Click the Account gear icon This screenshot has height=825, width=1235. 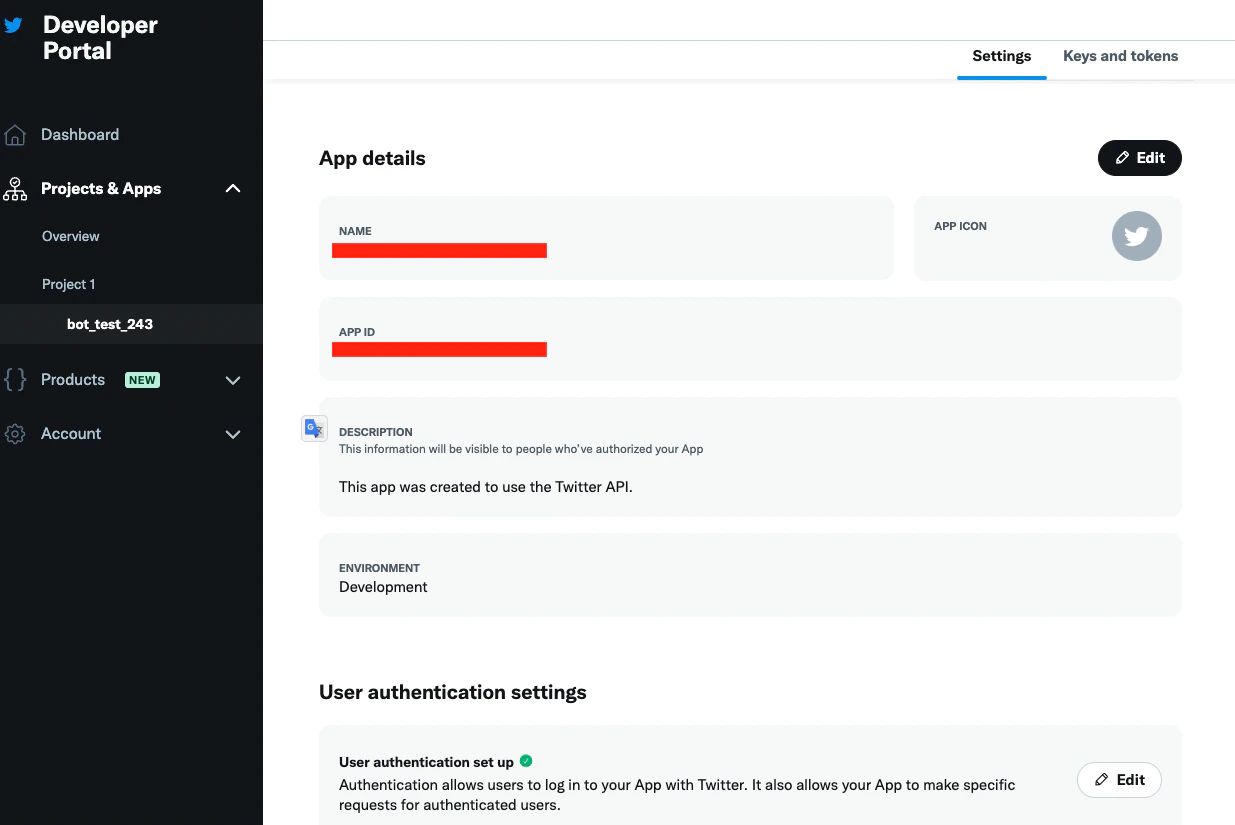tap(15, 434)
